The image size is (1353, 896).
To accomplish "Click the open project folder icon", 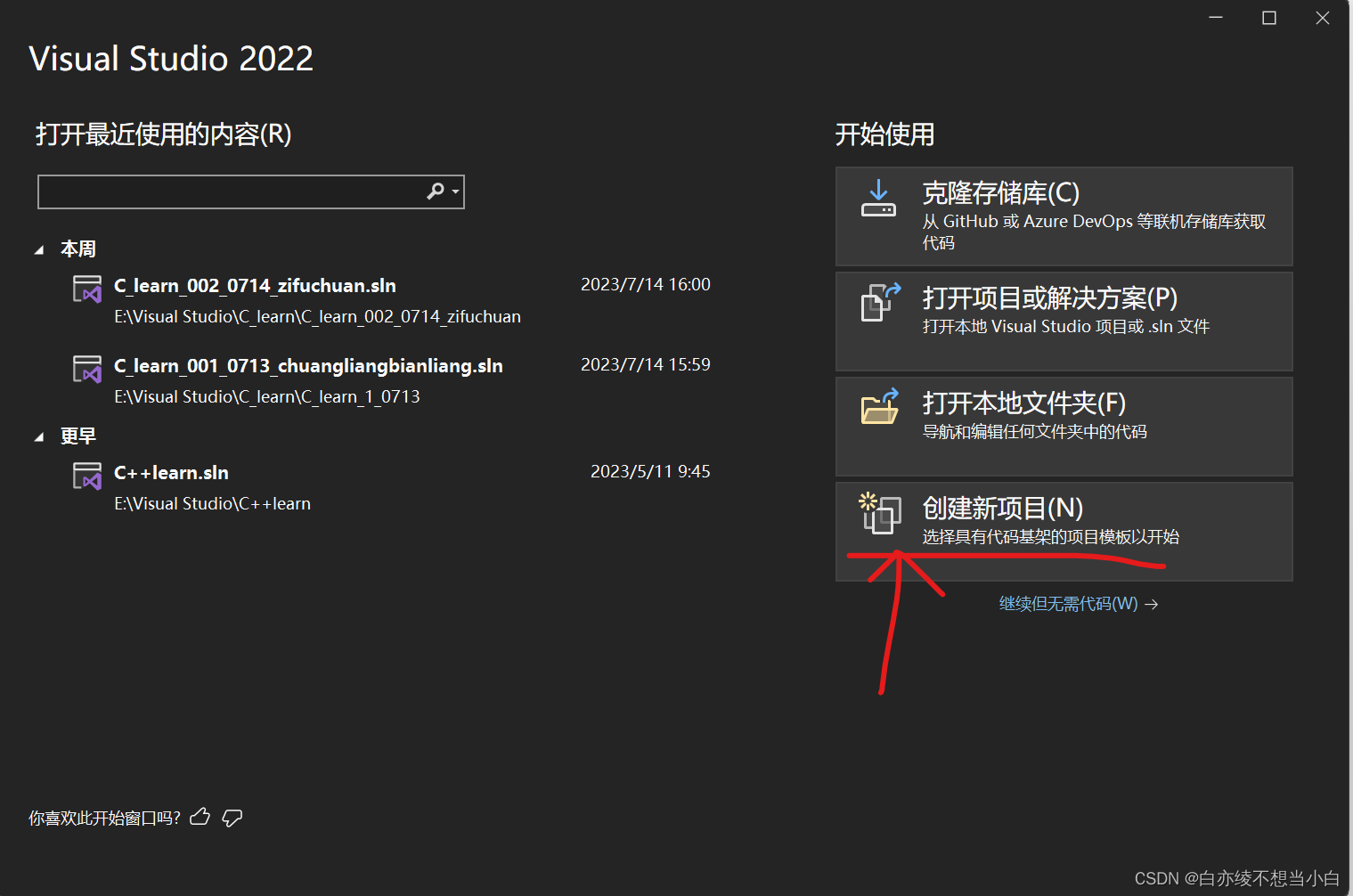I will point(879,303).
